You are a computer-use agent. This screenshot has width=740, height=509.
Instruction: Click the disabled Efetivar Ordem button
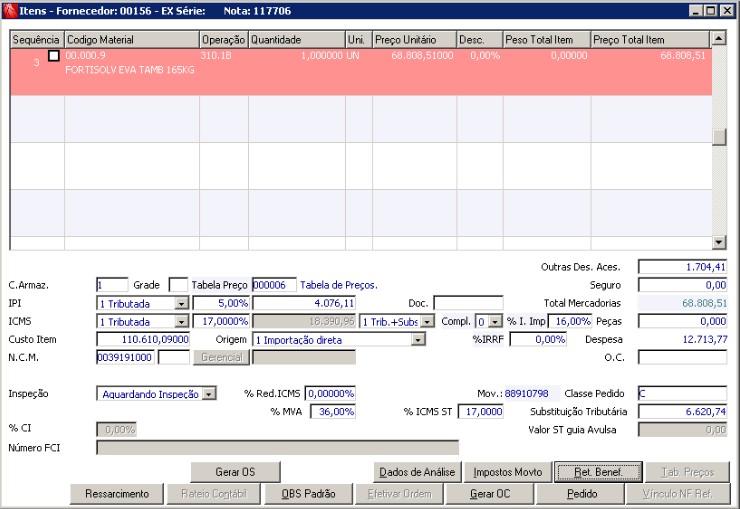399,493
